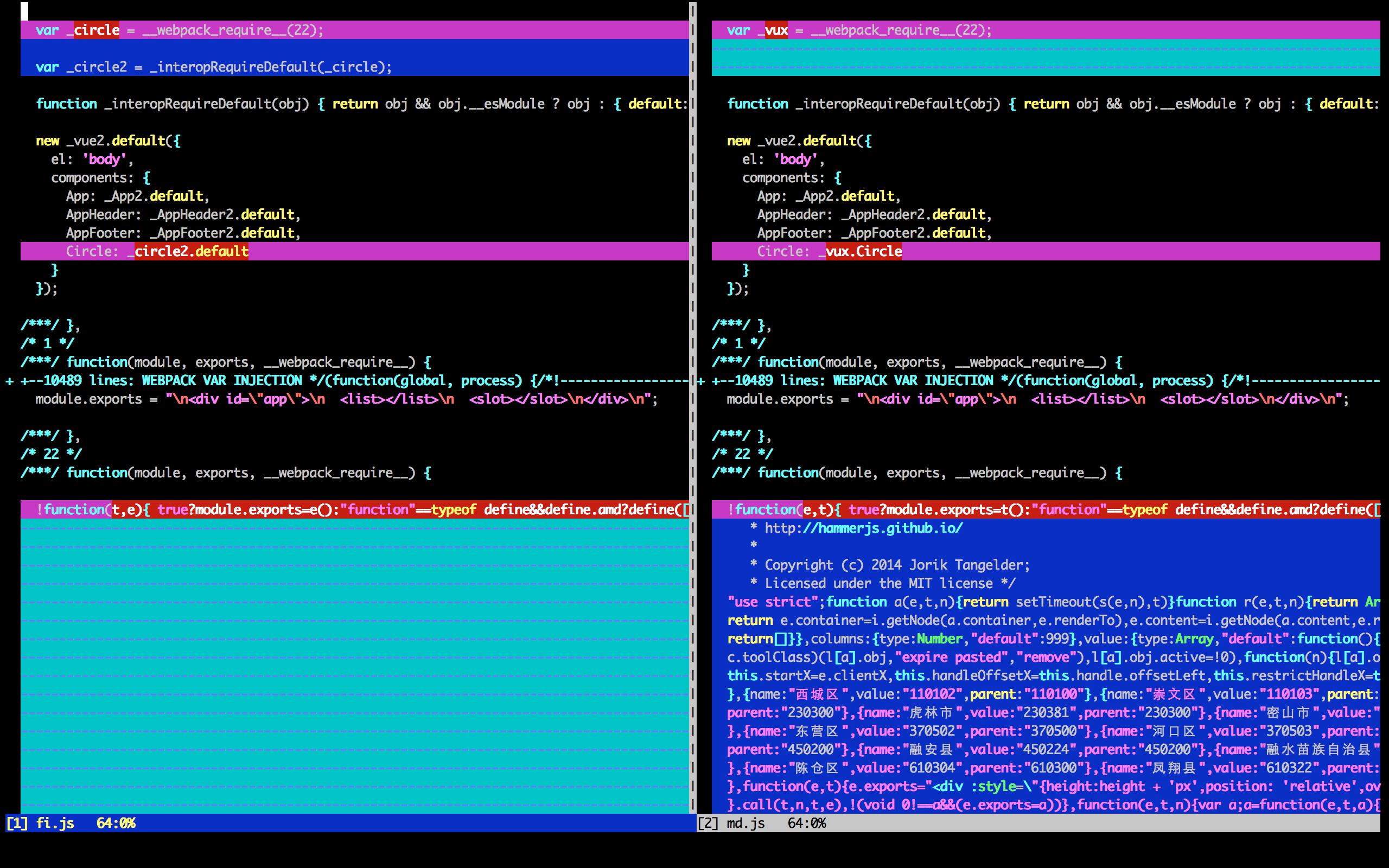The image size is (1389, 868).
Task: Click the '_vux.Circle' changed text
Action: pyautogui.click(x=860, y=251)
